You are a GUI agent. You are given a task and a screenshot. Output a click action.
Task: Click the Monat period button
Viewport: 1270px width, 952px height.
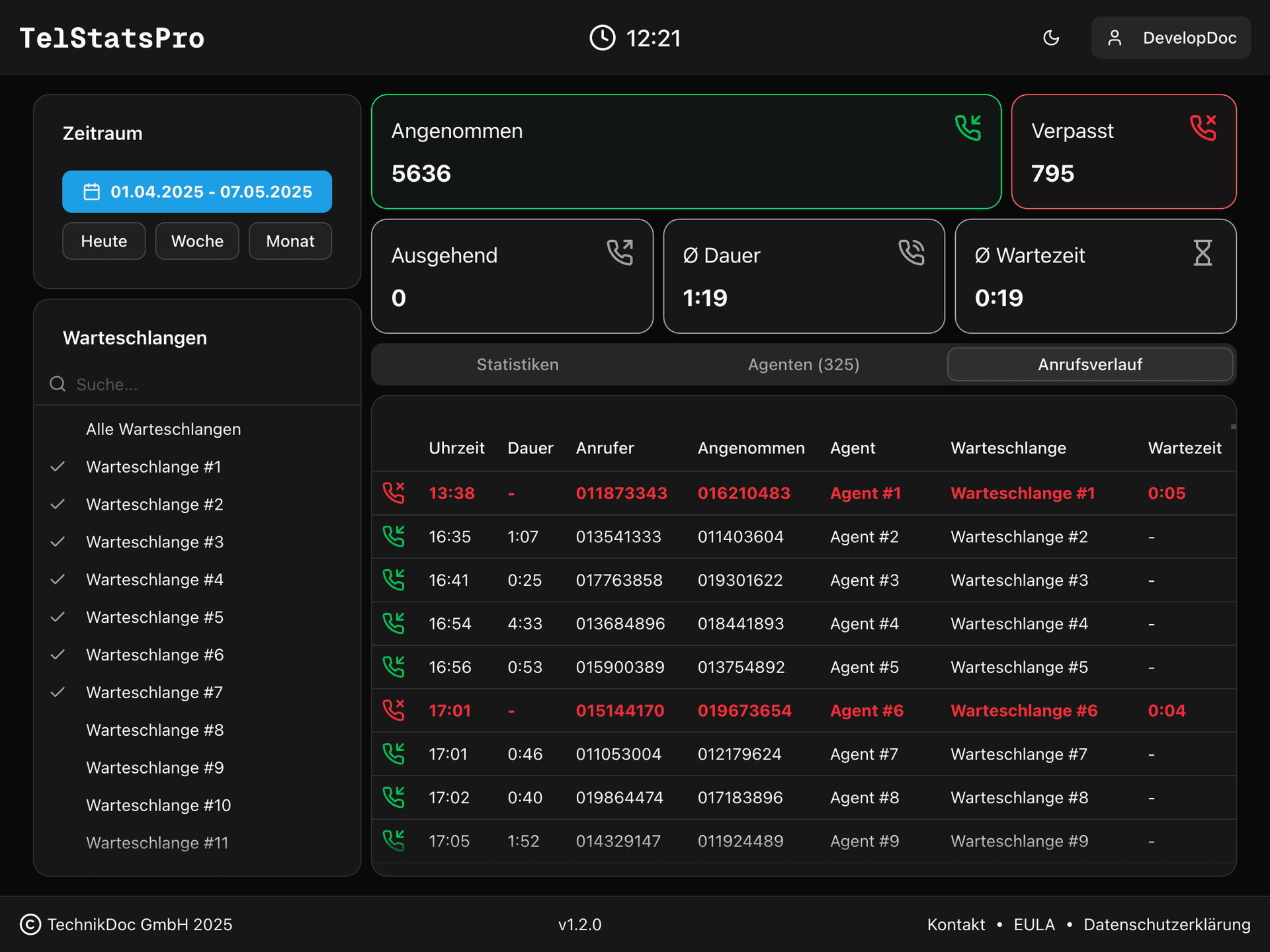click(x=290, y=241)
